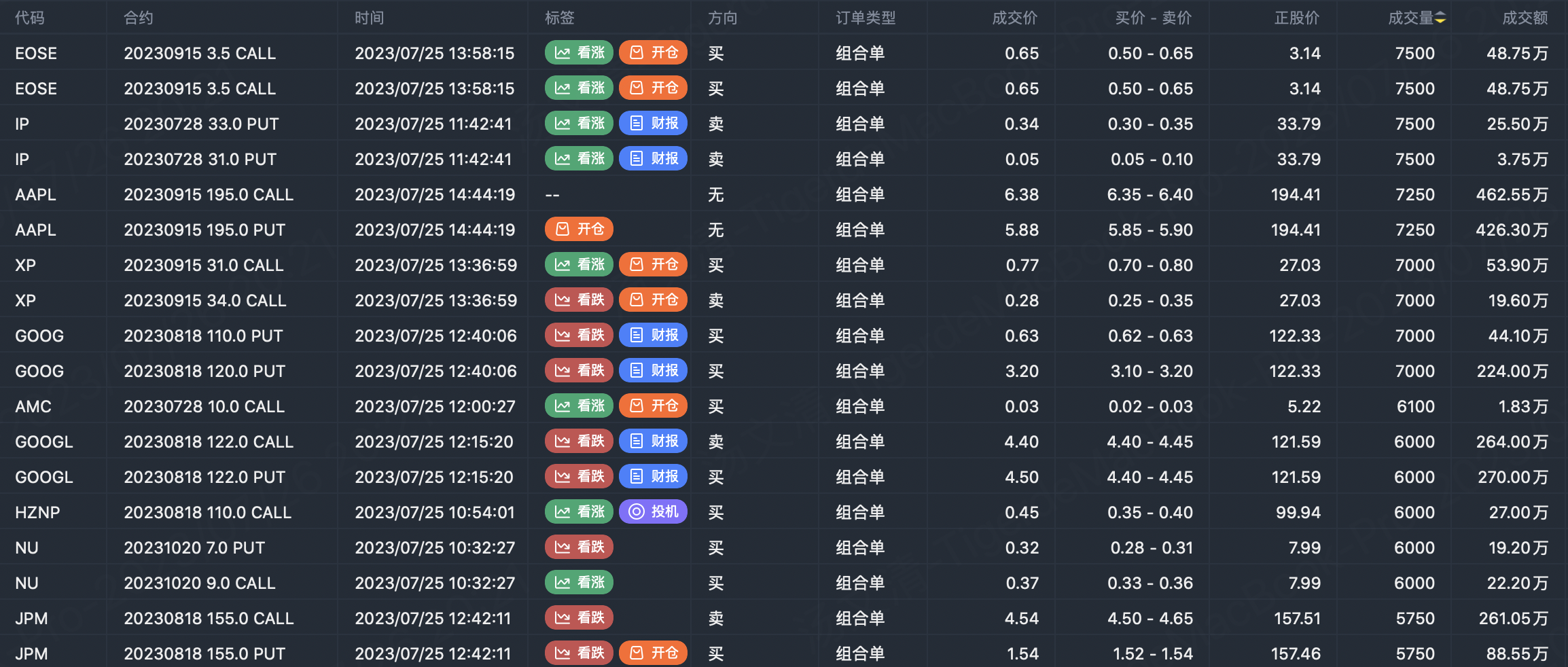This screenshot has height=667, width=1568.
Task: Click the 看涨 tag on HZNP row
Action: tap(579, 512)
